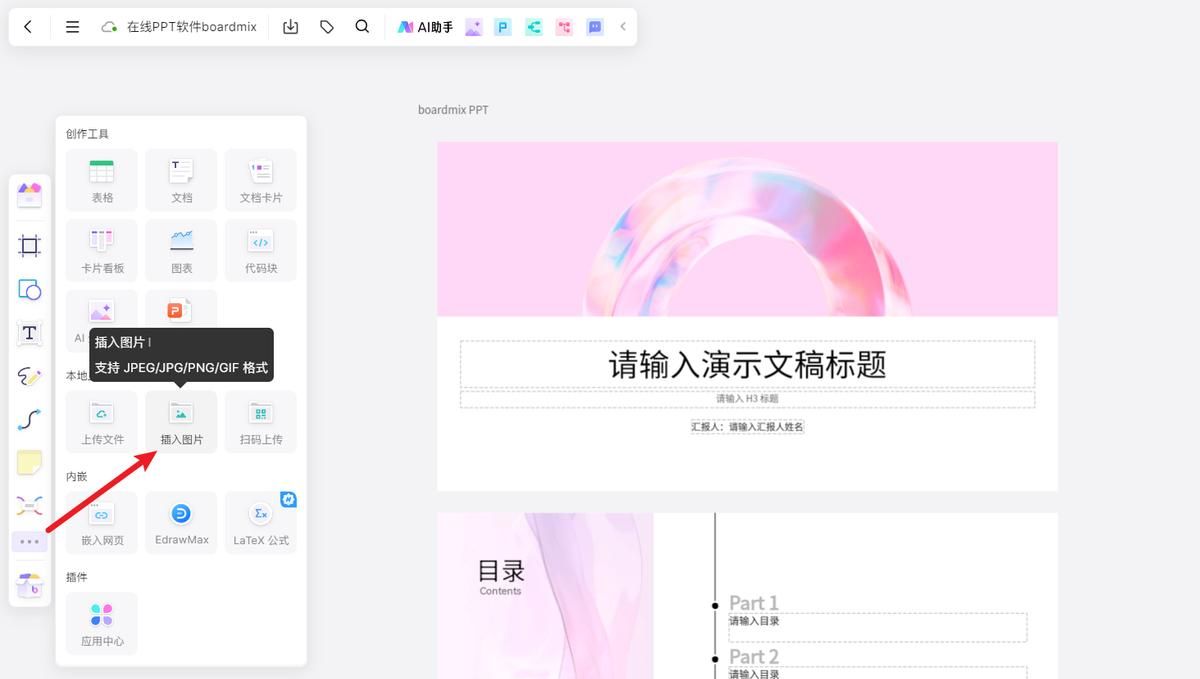Open the hamburger main menu
The width and height of the screenshot is (1200, 679).
click(x=72, y=27)
